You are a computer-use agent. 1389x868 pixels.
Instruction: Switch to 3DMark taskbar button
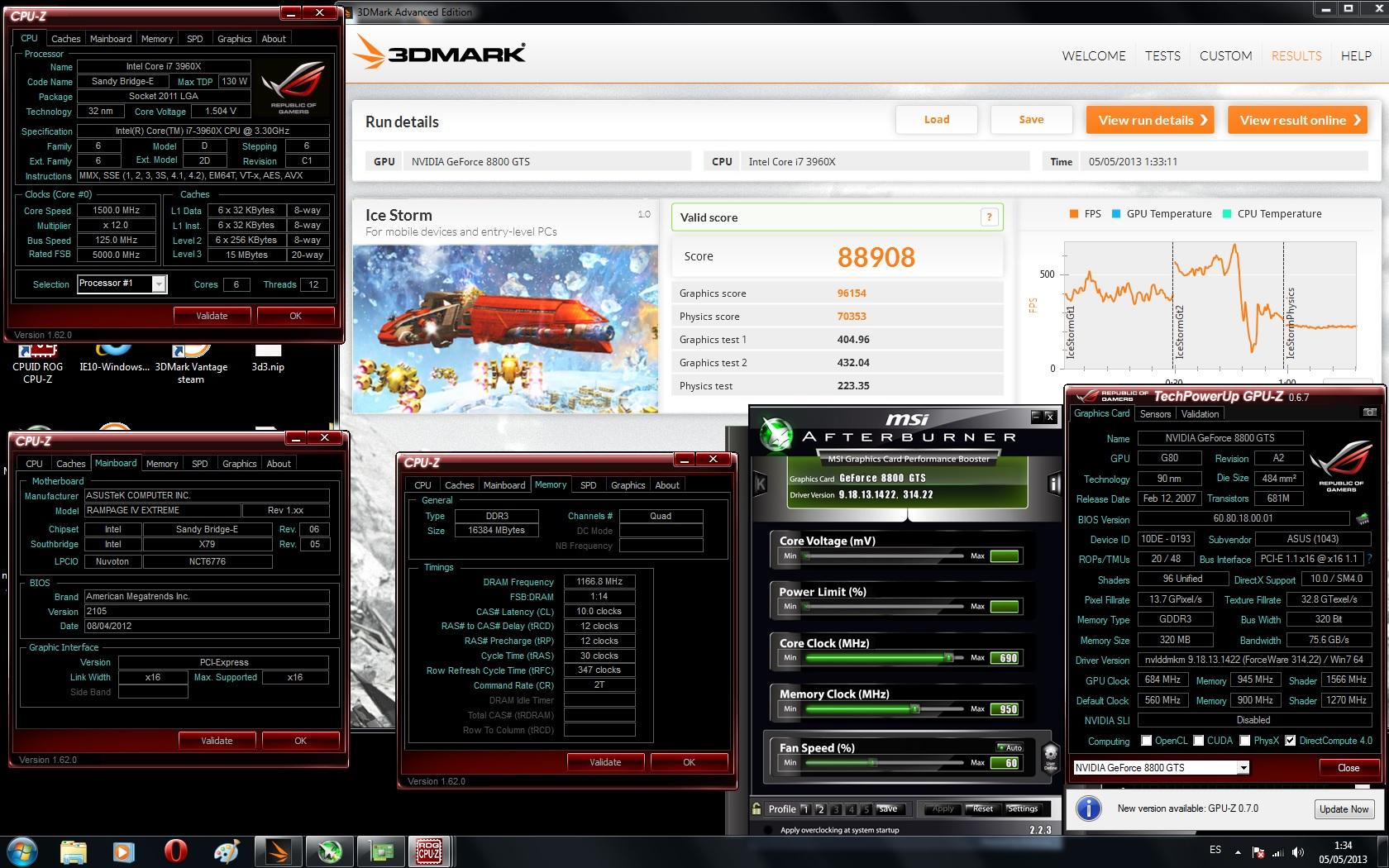278,851
